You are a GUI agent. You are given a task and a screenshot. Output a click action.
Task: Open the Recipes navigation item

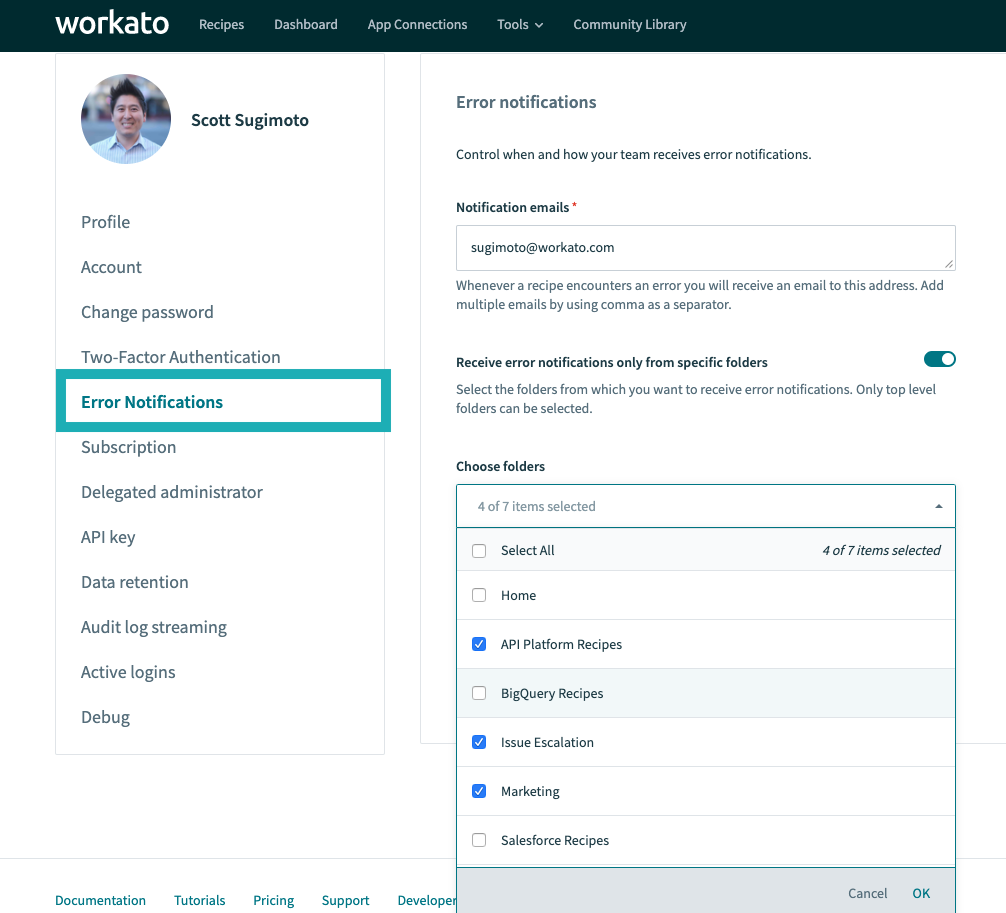[x=222, y=24]
